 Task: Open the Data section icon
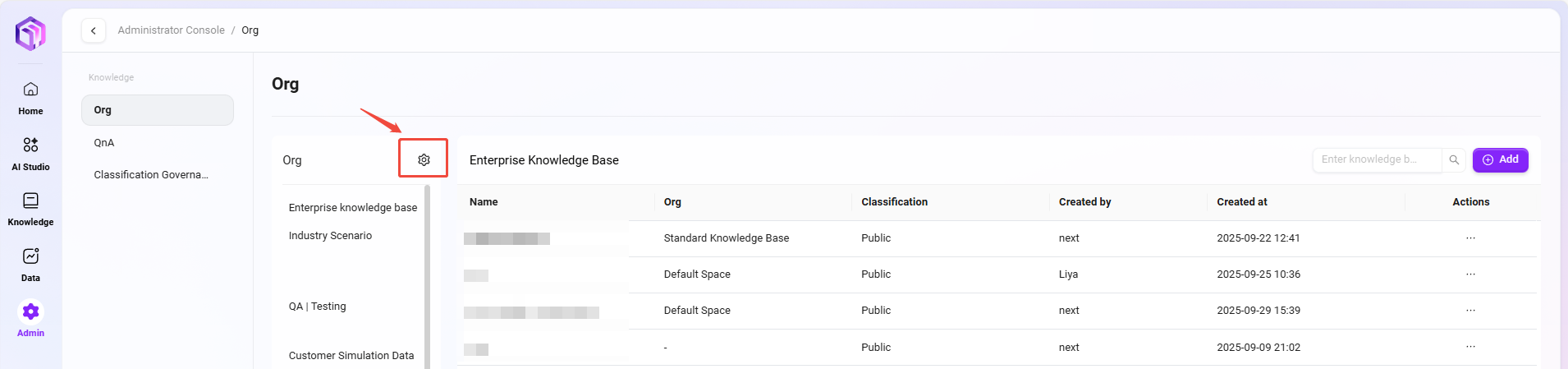30,257
